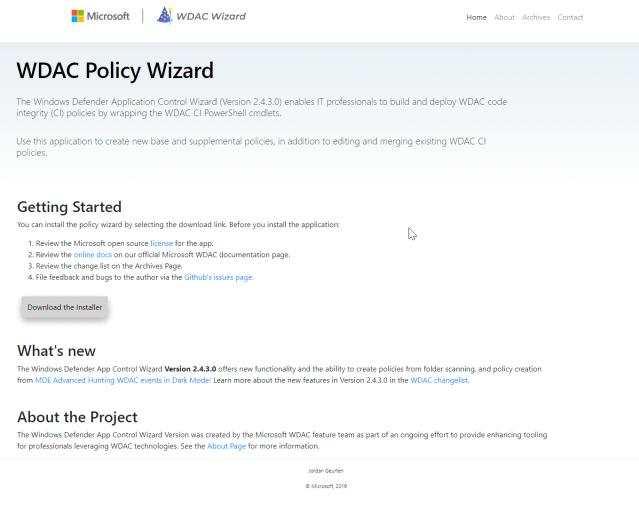Click the Jordan Geurten footer text

[326, 471]
